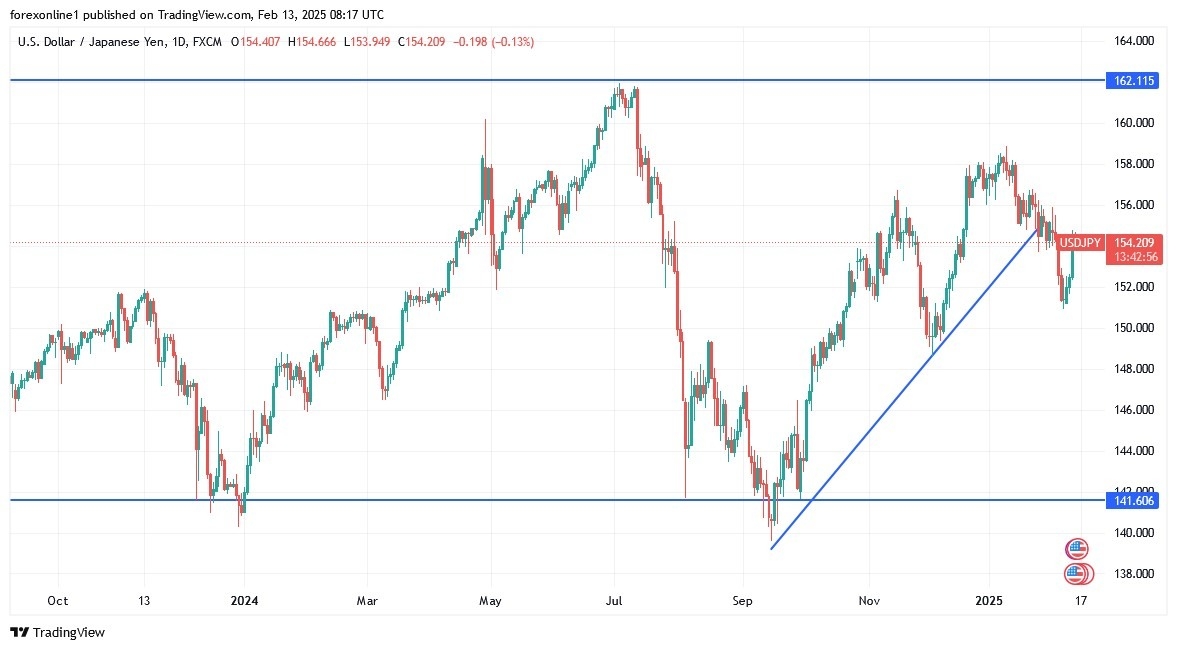Image resolution: width=1177 pixels, height=650 pixels.
Task: Click the Jul label on time axis
Action: (614, 601)
